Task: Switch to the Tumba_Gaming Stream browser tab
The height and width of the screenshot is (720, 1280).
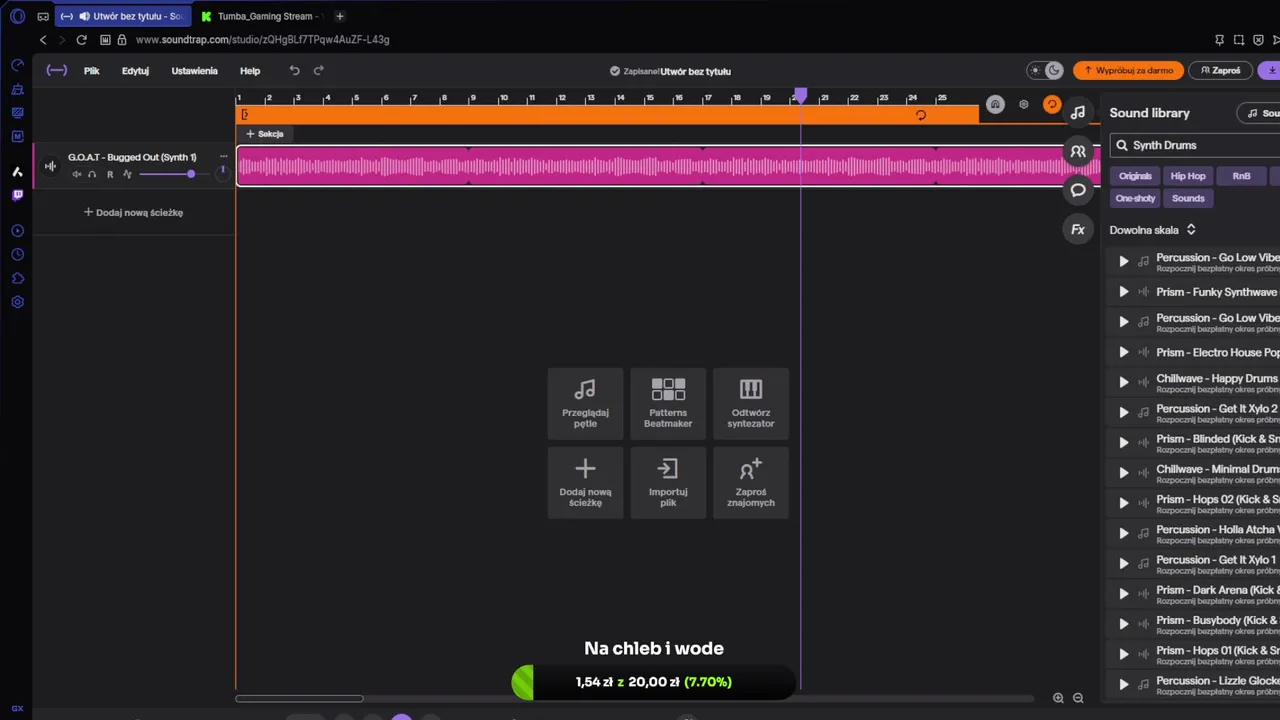Action: 262,16
